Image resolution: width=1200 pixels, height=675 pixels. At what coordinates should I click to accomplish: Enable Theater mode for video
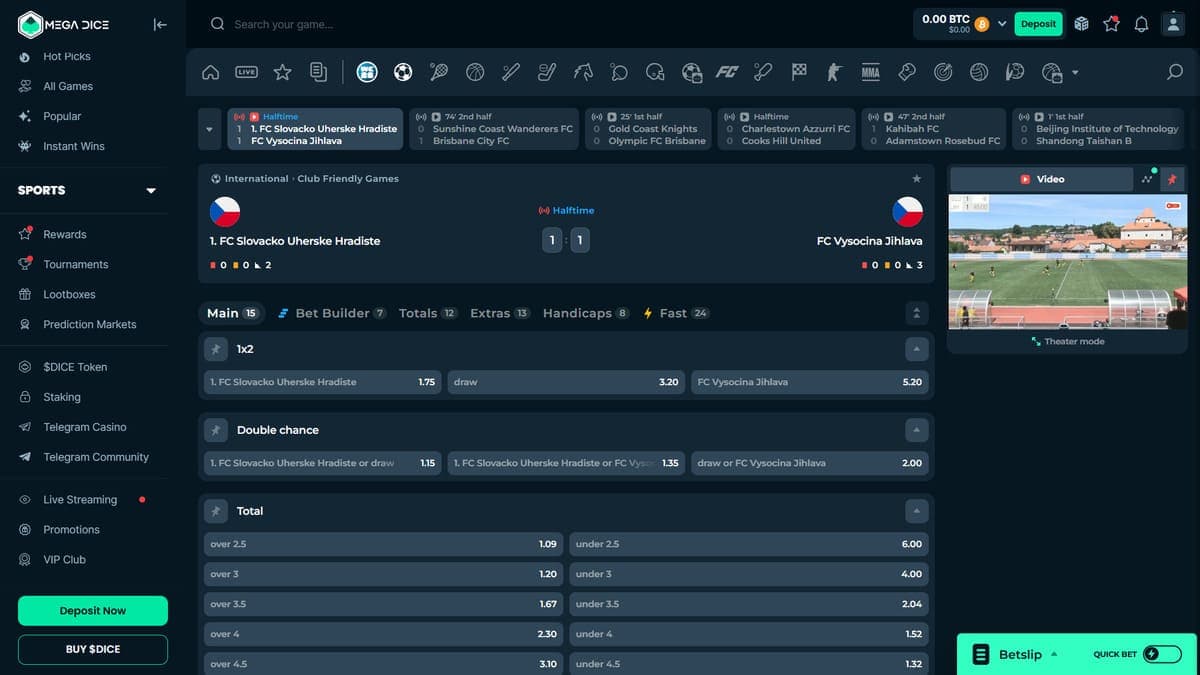pos(1068,341)
